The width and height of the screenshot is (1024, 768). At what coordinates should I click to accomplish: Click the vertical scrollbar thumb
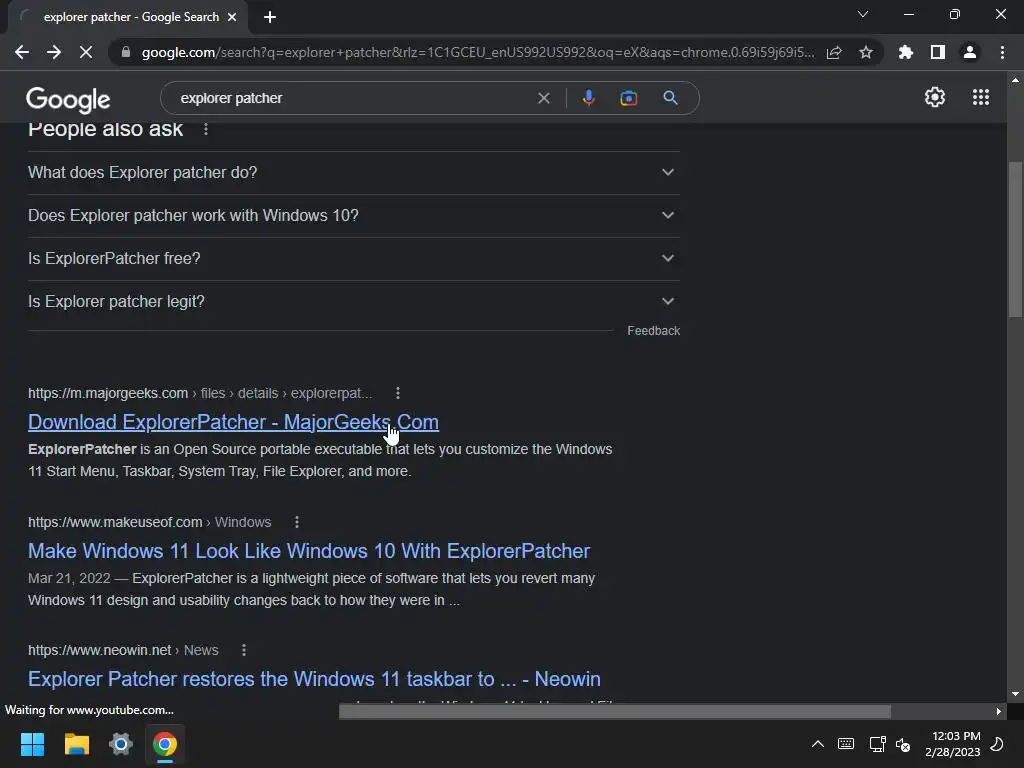[1016, 240]
